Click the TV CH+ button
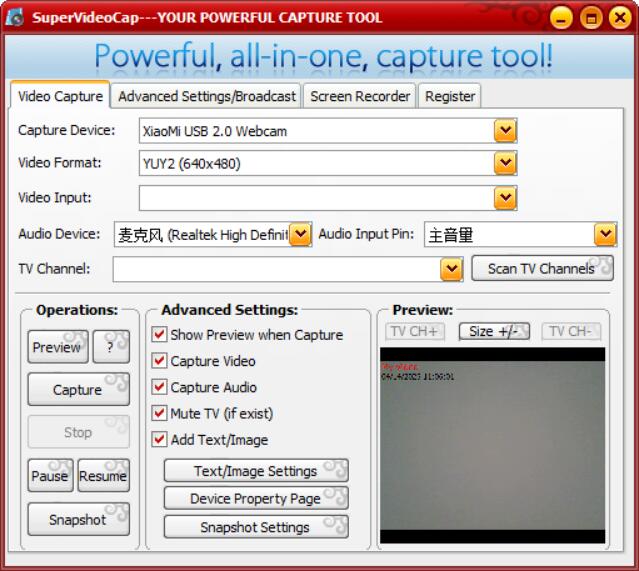The height and width of the screenshot is (571, 639). point(415,331)
